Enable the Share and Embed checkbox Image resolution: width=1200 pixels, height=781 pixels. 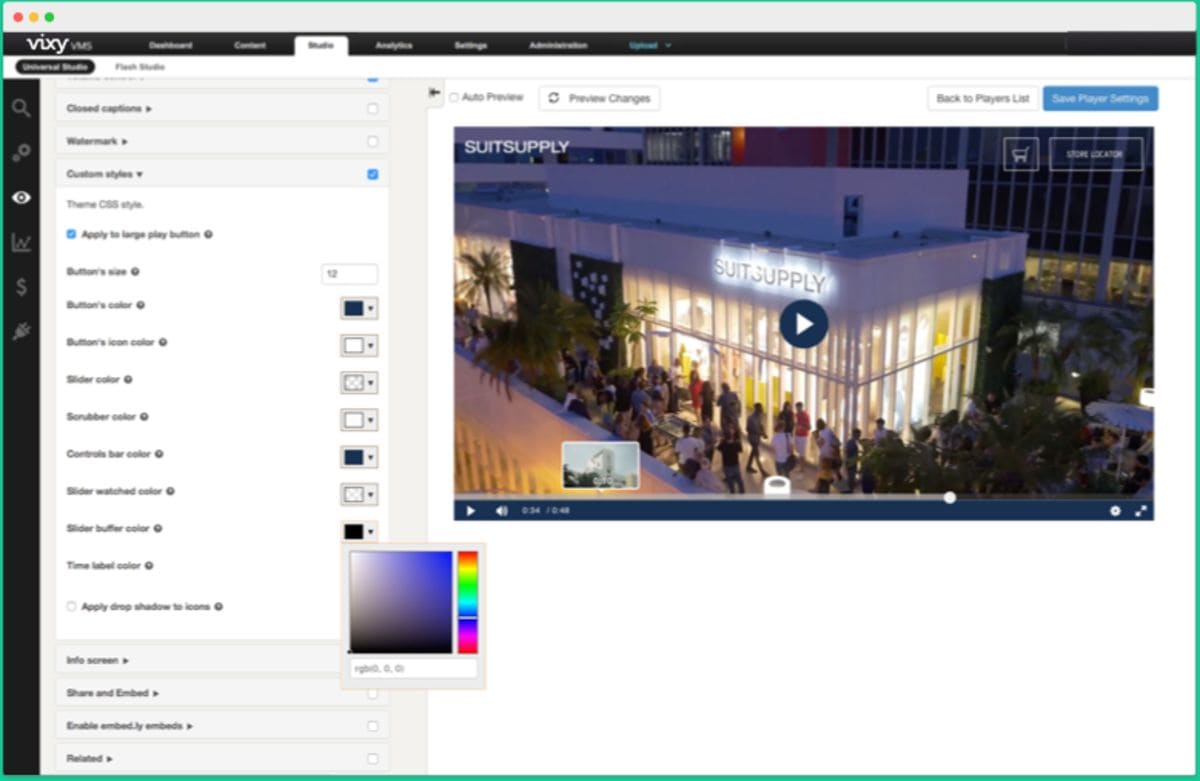tap(373, 693)
